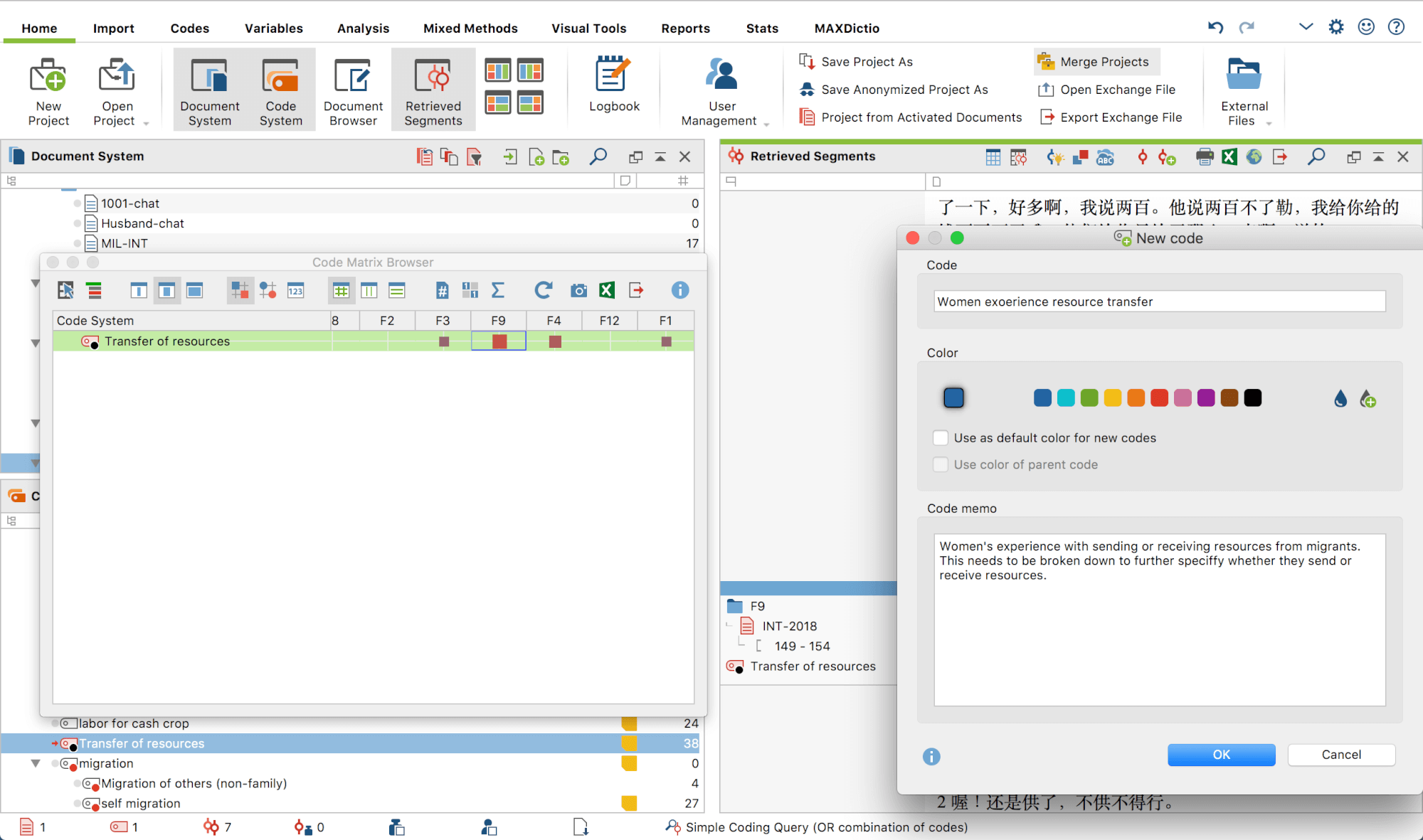The width and height of the screenshot is (1423, 840).
Task: Enable Use as default color for new codes
Action: (x=941, y=438)
